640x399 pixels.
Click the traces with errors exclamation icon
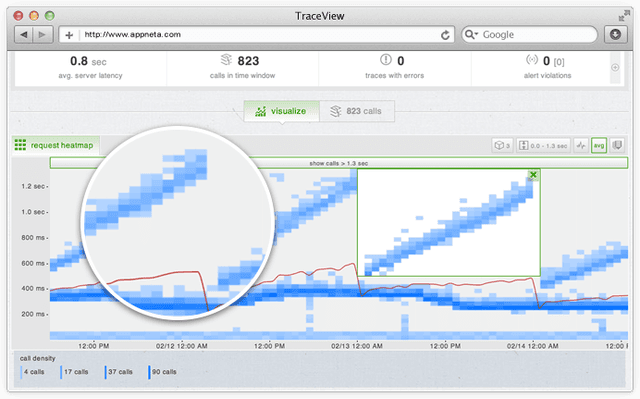(386, 60)
